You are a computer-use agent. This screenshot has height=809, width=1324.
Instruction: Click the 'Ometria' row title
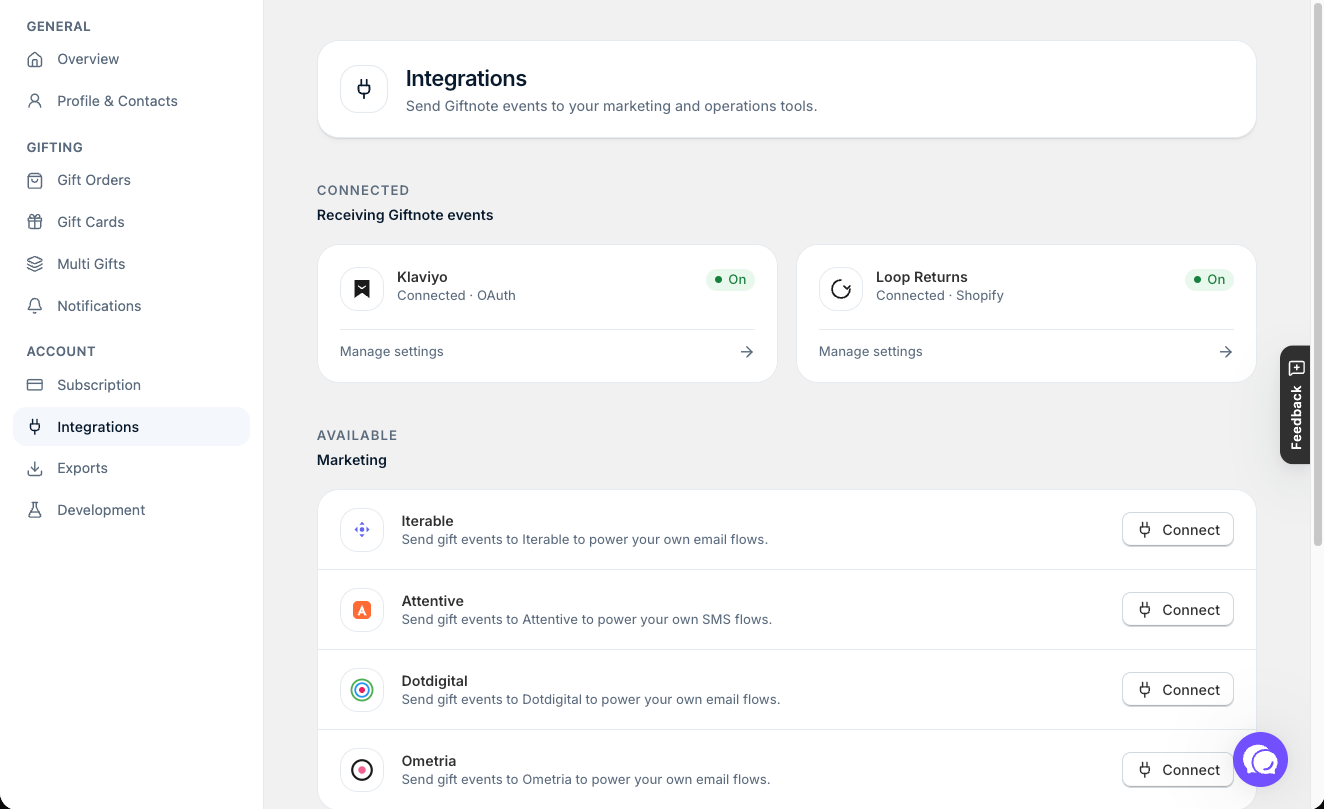(429, 761)
